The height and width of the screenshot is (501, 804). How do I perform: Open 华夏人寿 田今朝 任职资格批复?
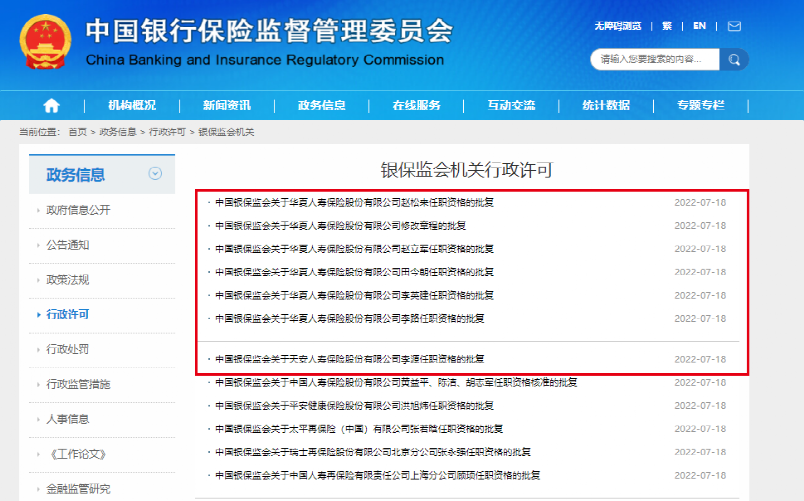coord(354,272)
